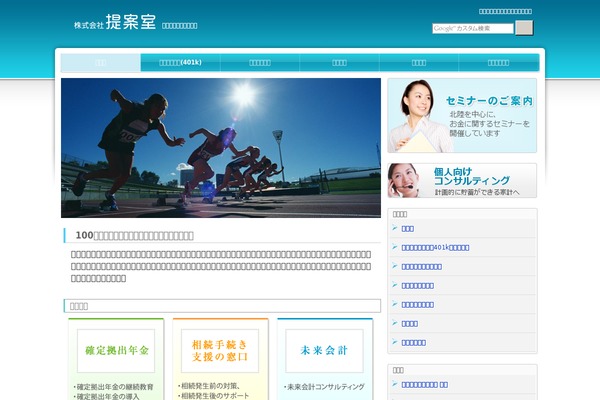600x400 pixels.
Task: Click text 計画的に貯蓄ができる家計へ
Action: pos(477,192)
